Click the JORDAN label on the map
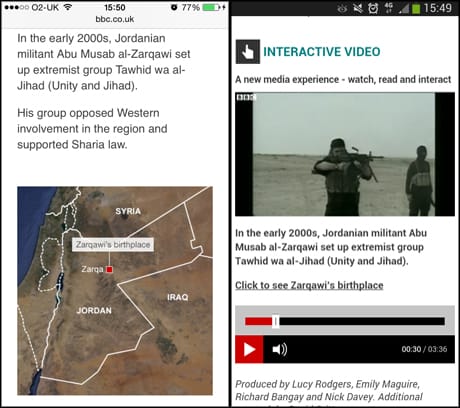The width and height of the screenshot is (460, 408). [94, 310]
